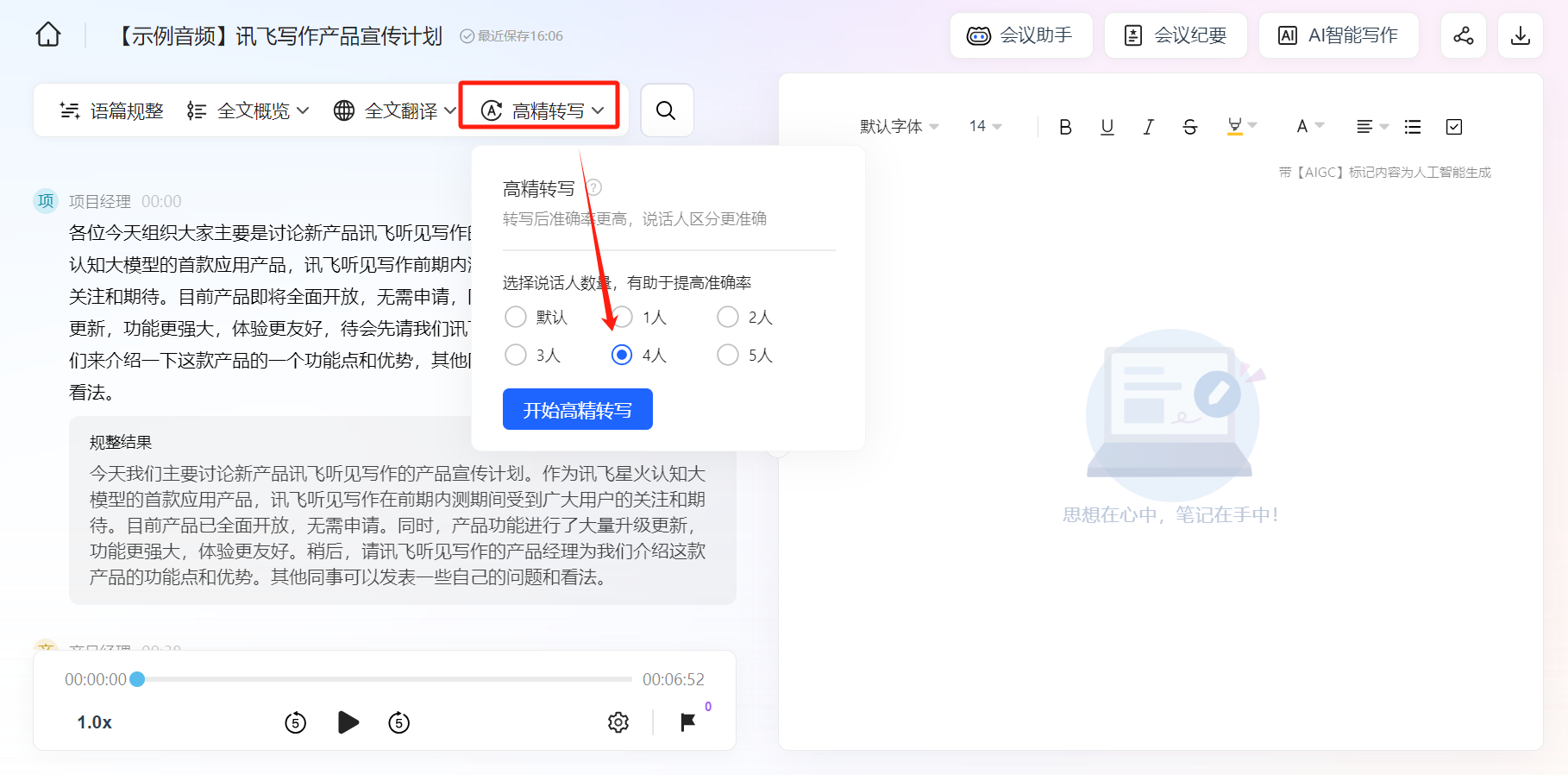Screen dimensions: 1568x775
Task: Click 开始高精转写 button
Action: (578, 409)
